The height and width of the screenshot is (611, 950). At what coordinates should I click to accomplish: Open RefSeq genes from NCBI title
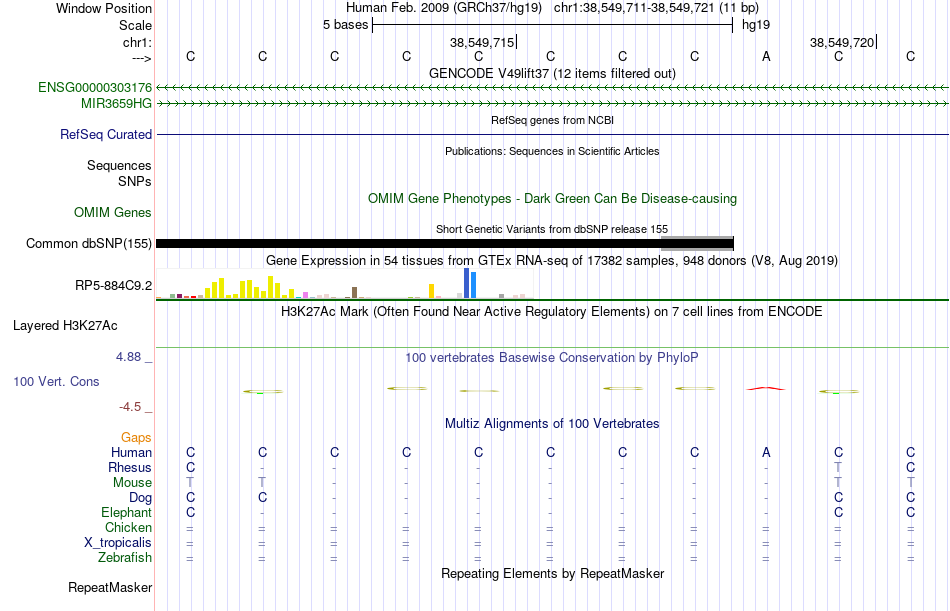pos(552,120)
